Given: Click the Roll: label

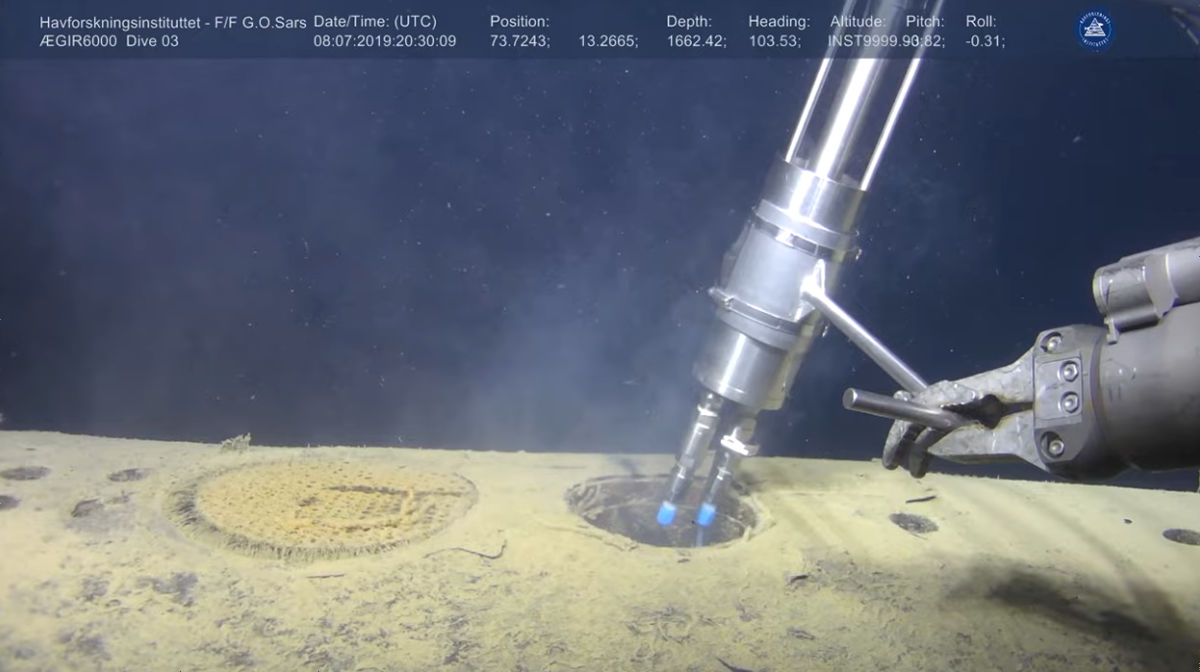Looking at the screenshot, I should [x=981, y=21].
